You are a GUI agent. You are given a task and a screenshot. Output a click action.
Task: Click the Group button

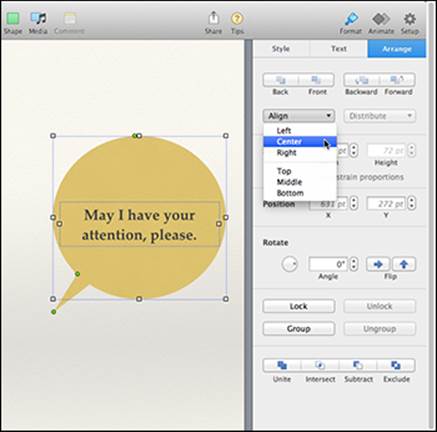point(299,329)
